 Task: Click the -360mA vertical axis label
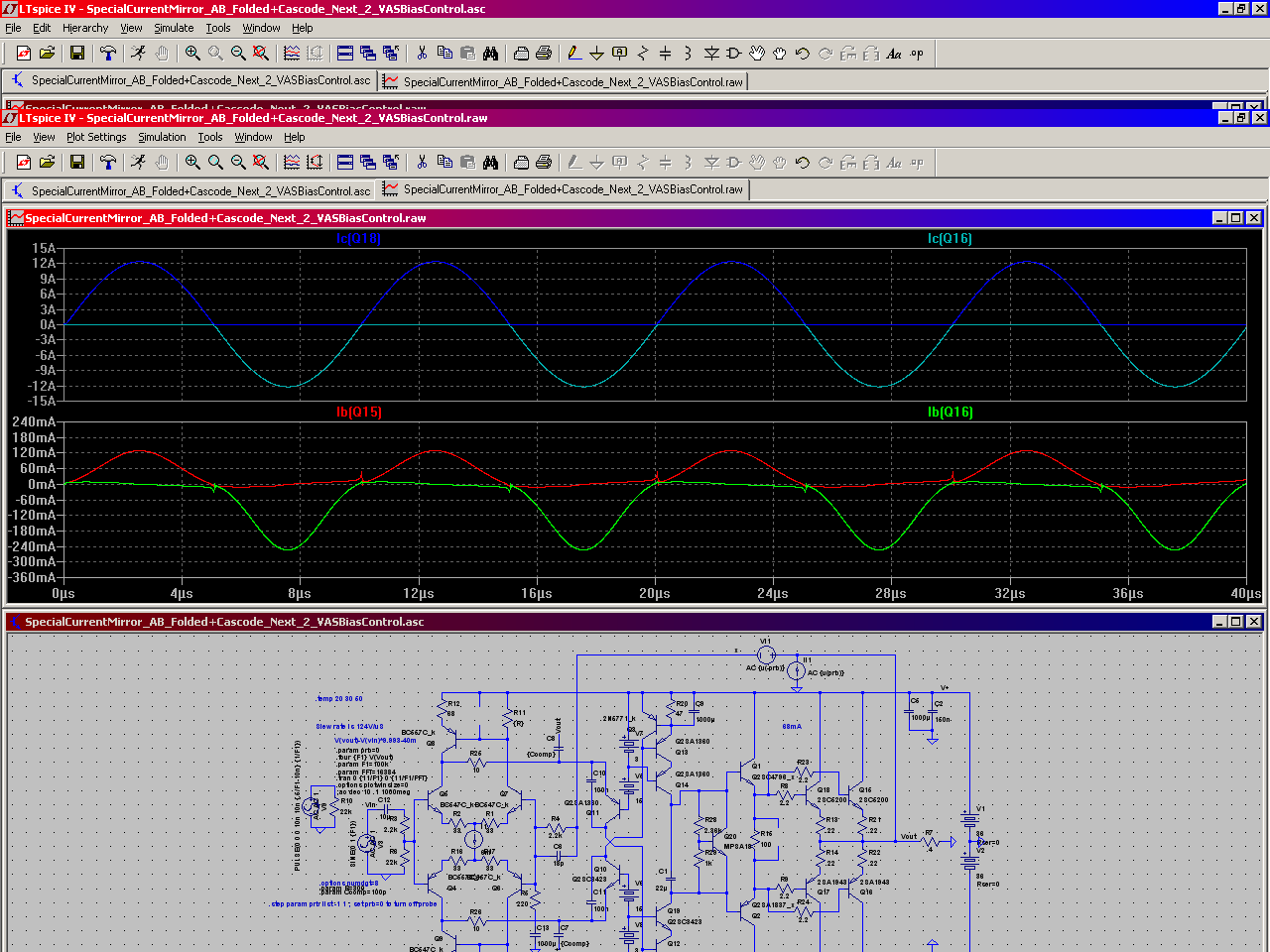click(x=32, y=577)
